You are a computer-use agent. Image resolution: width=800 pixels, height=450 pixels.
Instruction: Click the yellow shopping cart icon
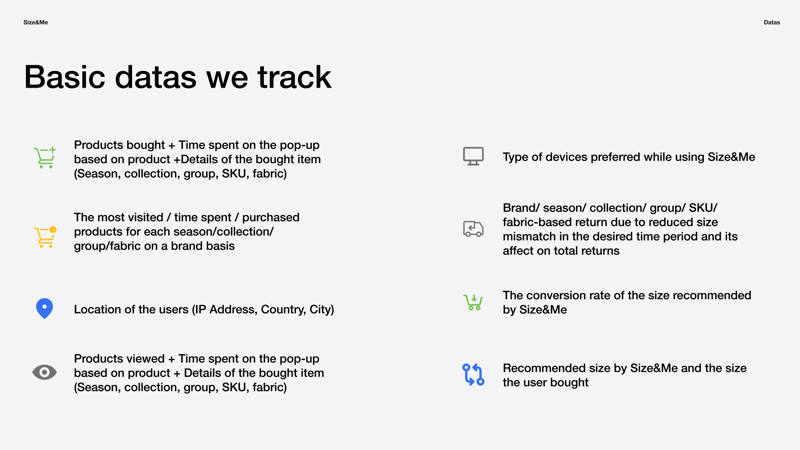(45, 236)
